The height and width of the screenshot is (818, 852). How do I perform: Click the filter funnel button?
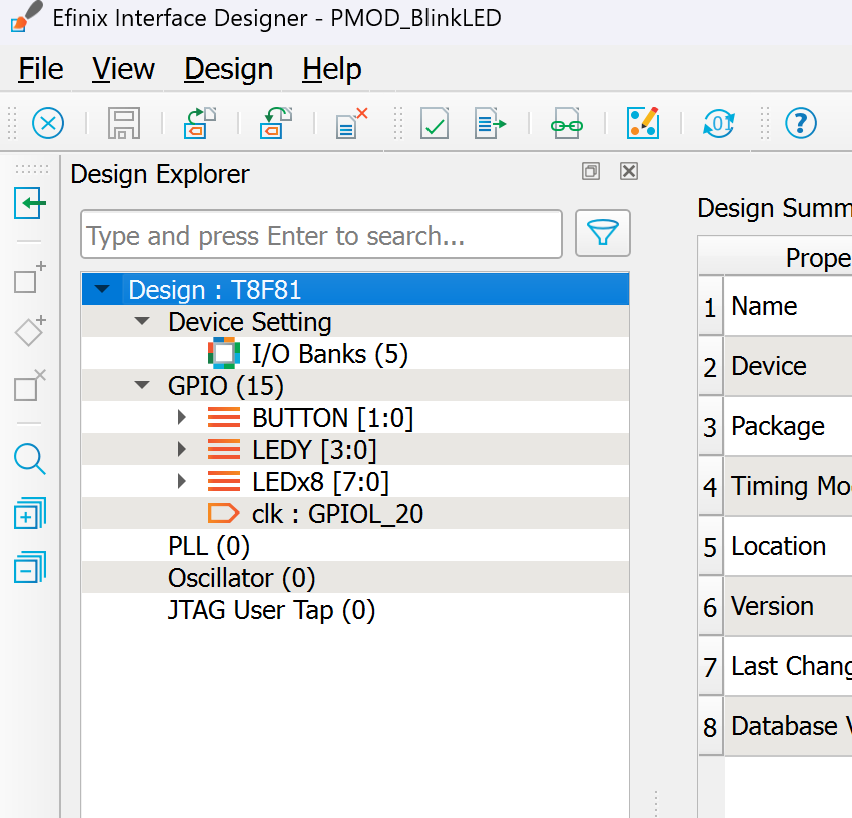pos(603,233)
